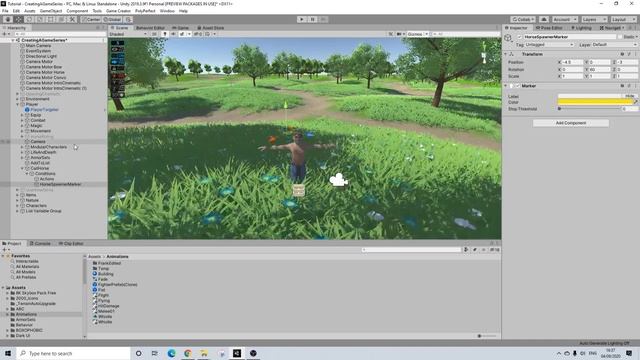This screenshot has height=360, width=640.
Task: Open File Explorer from the taskbar
Action: click(x=204, y=353)
